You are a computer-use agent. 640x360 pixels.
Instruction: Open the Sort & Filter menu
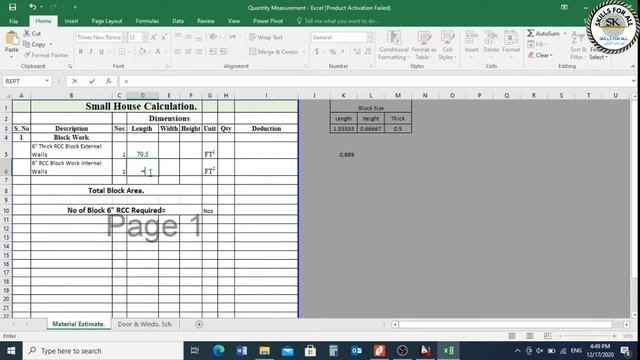coord(578,45)
